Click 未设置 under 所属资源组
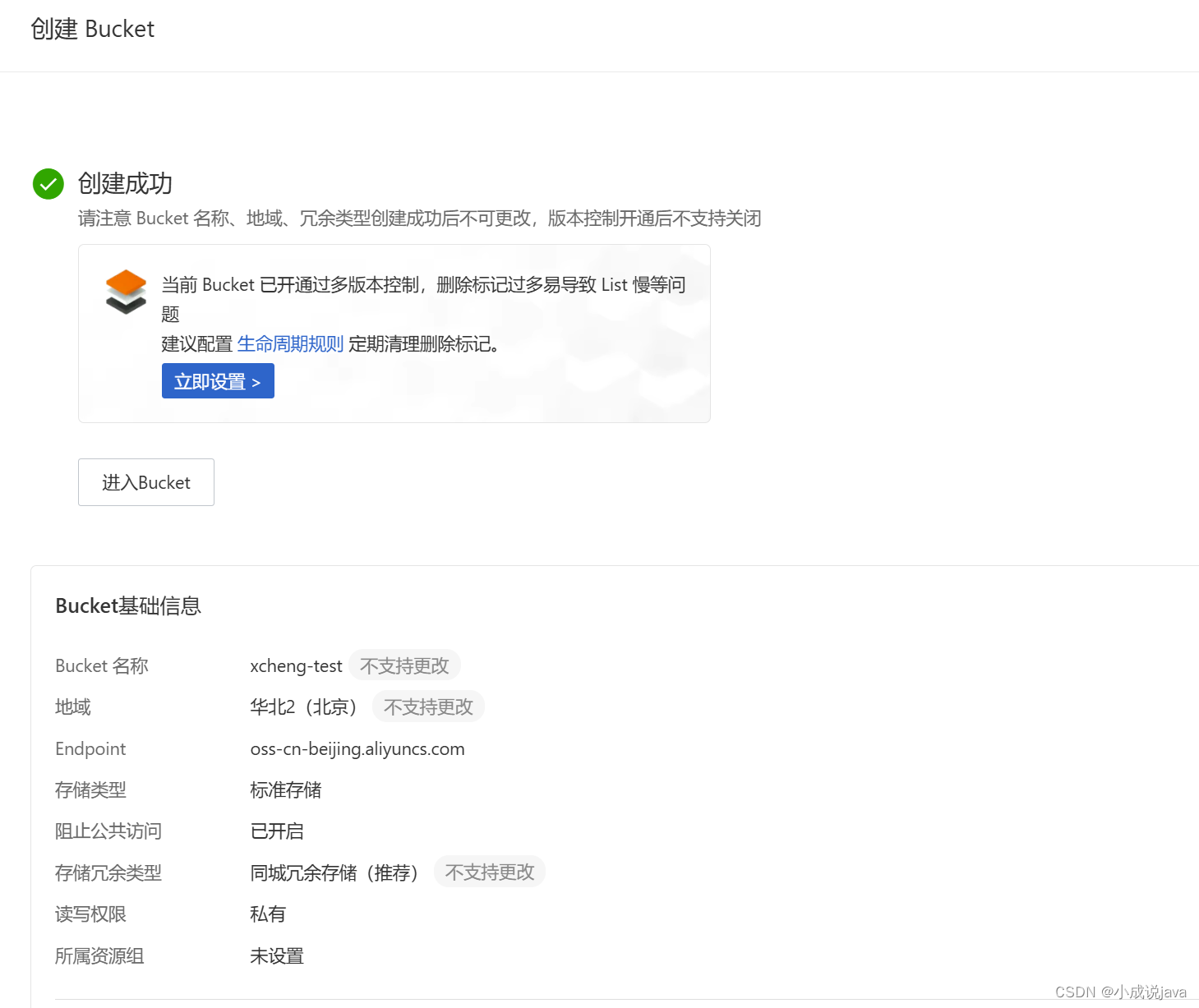 [x=276, y=955]
